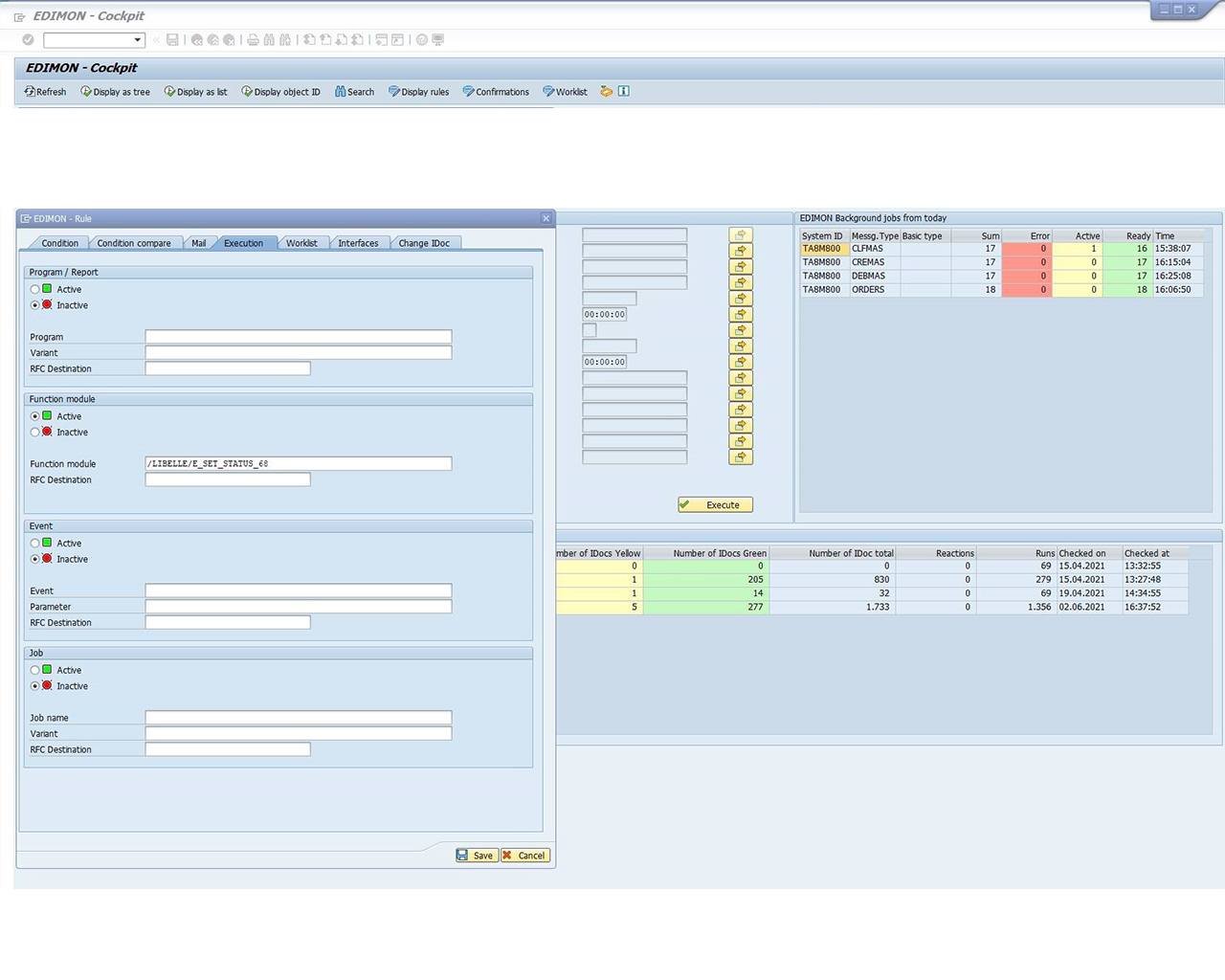Switch to the Change IDoc tab

click(x=424, y=243)
